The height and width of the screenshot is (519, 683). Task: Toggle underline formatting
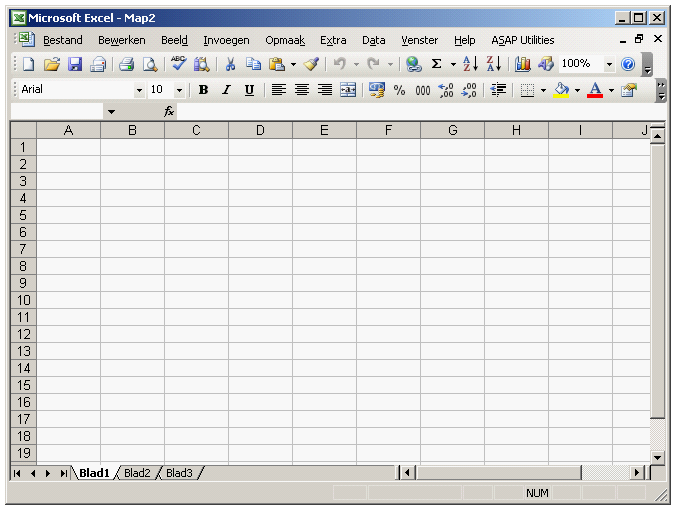point(249,90)
